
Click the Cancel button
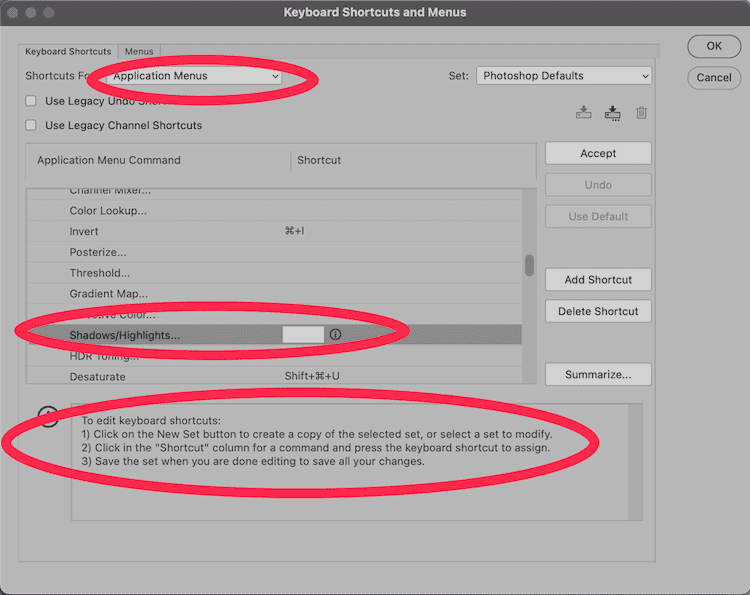coord(713,77)
